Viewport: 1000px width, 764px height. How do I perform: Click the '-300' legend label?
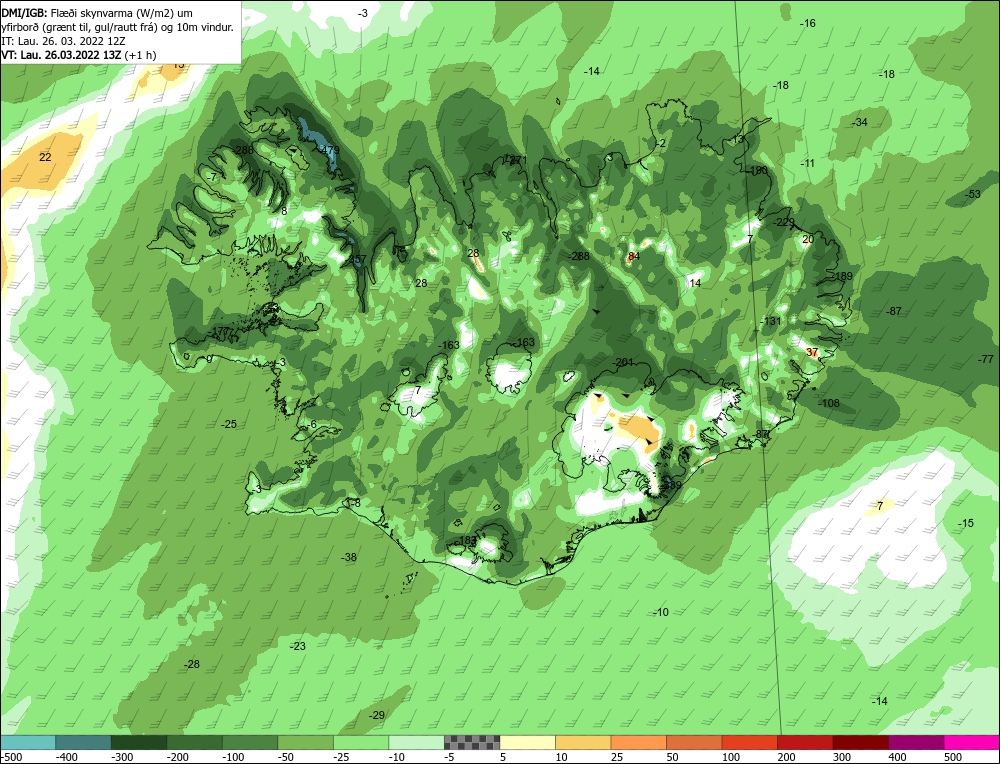pos(122,757)
